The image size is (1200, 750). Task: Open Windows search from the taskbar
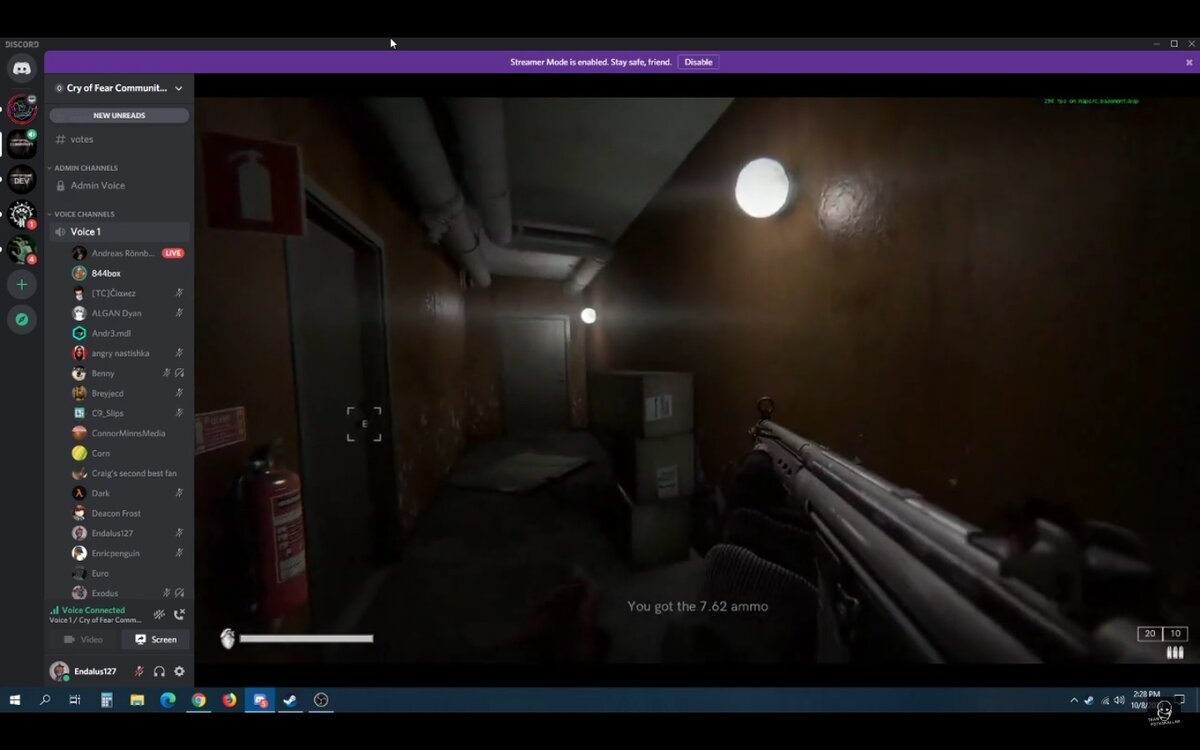45,700
